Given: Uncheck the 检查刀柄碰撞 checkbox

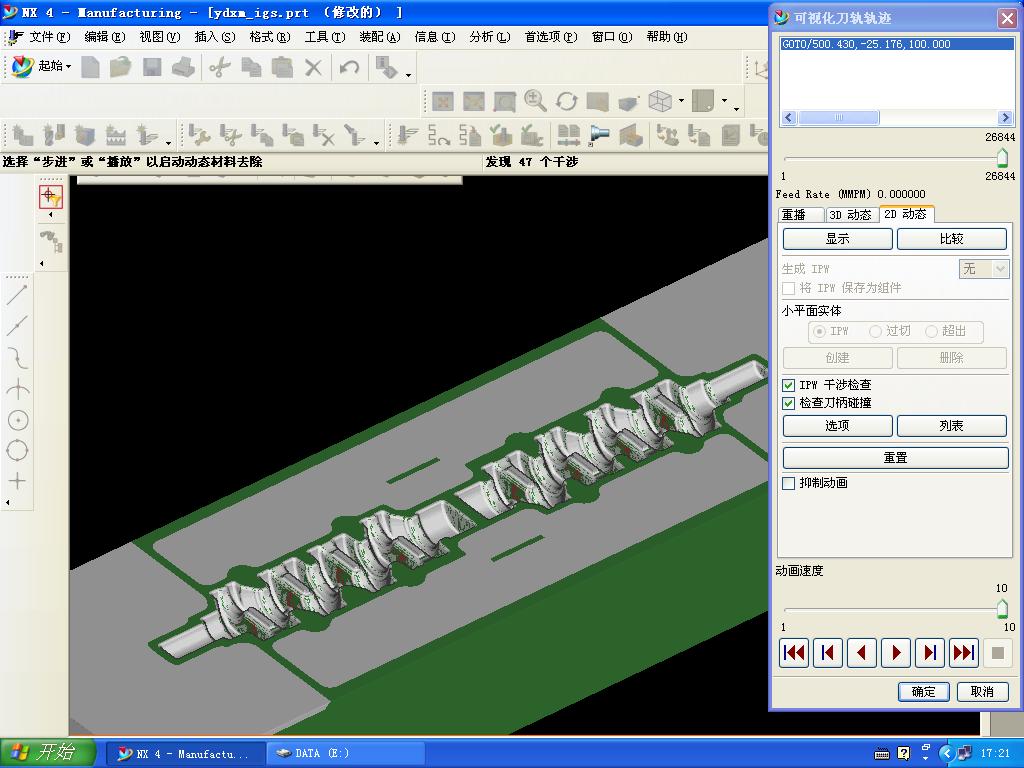Looking at the screenshot, I should pyautogui.click(x=789, y=403).
